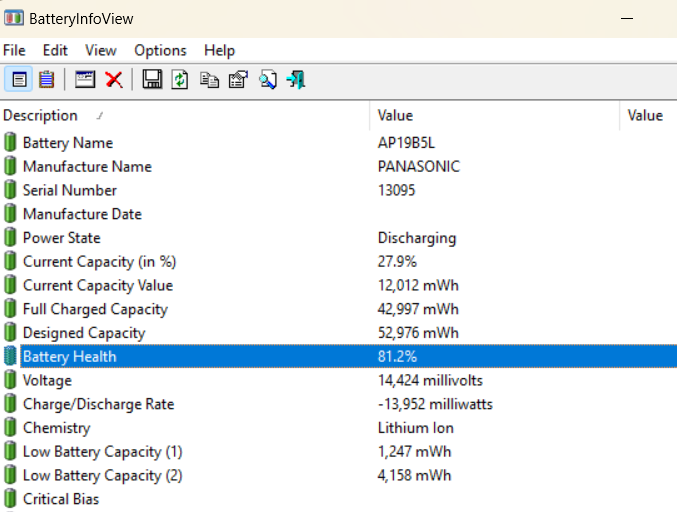This screenshot has height=512, width=677.
Task: Click the floppy disk Save icon
Action: (152, 79)
